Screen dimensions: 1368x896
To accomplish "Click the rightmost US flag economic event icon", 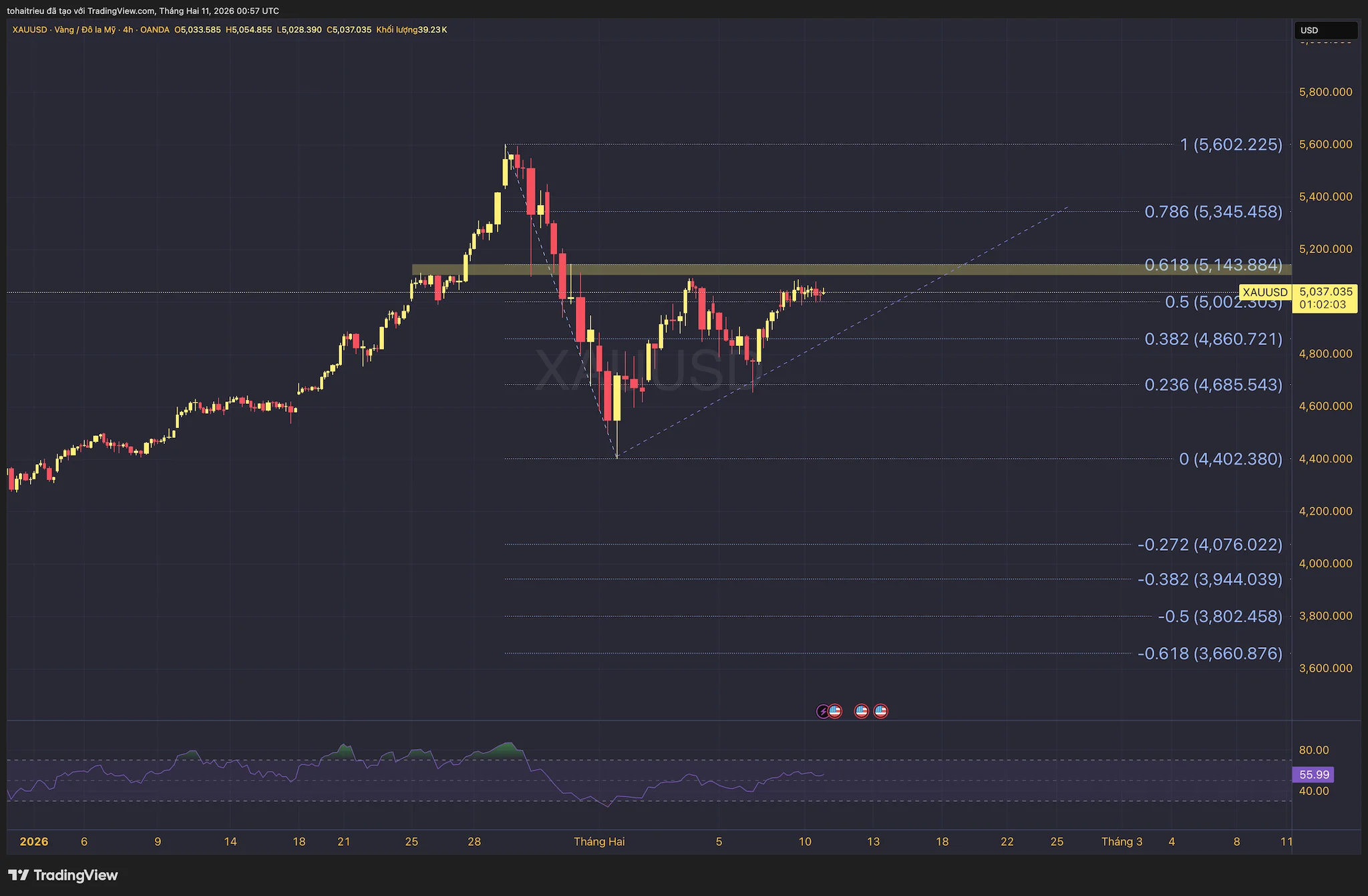I will pos(881,711).
